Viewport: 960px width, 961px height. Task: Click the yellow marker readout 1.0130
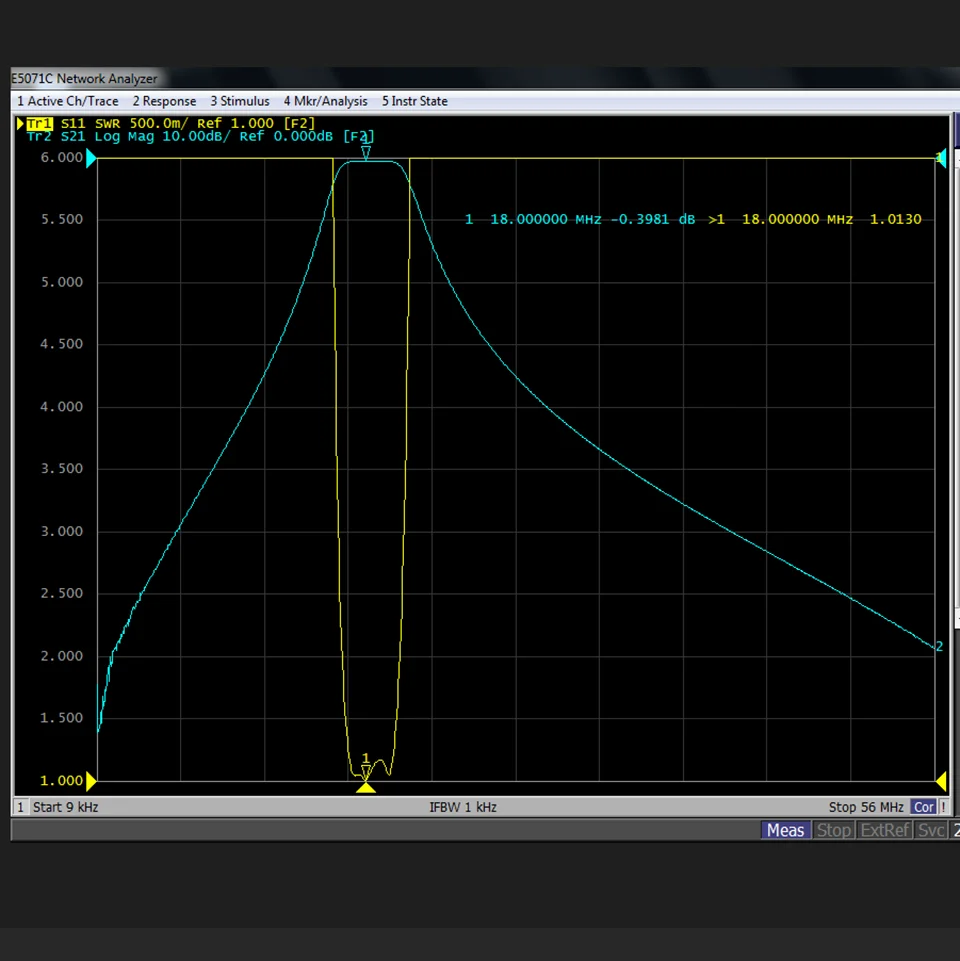coord(895,219)
